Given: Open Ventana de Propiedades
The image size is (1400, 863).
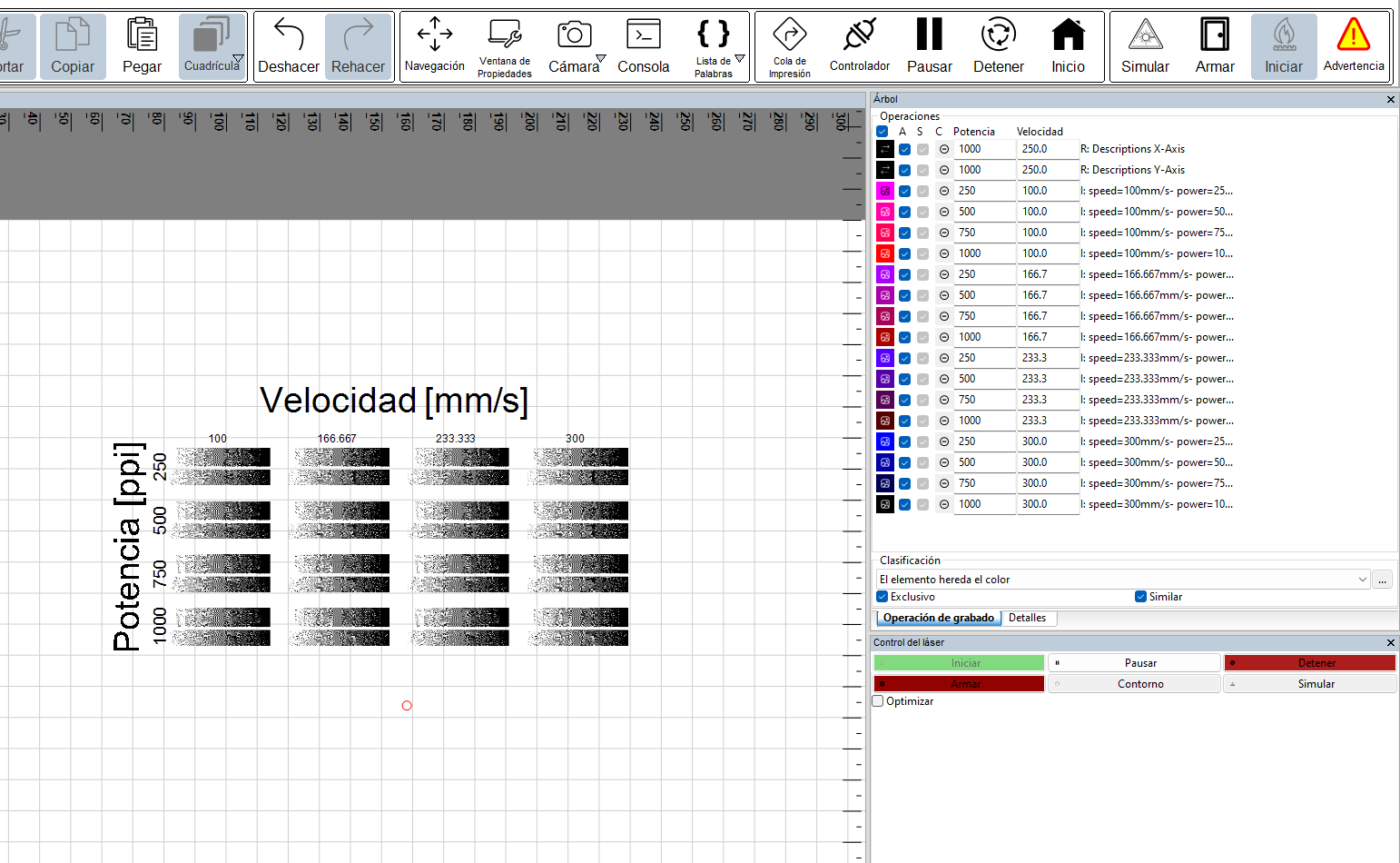Looking at the screenshot, I should [505, 47].
